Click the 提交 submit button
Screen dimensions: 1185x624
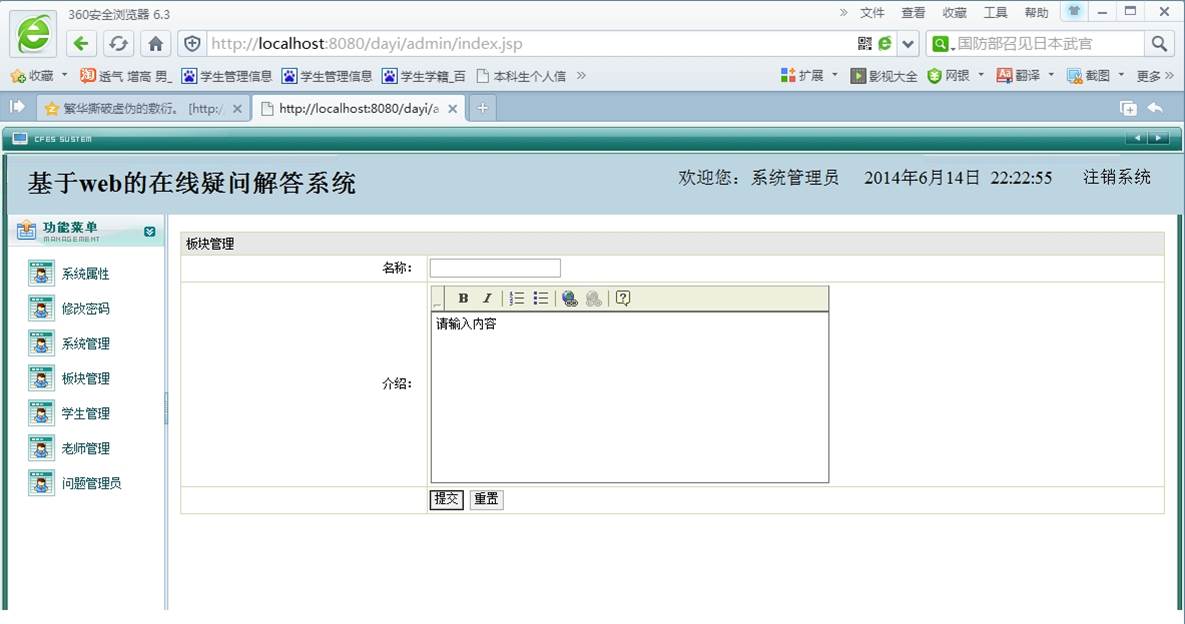(446, 499)
